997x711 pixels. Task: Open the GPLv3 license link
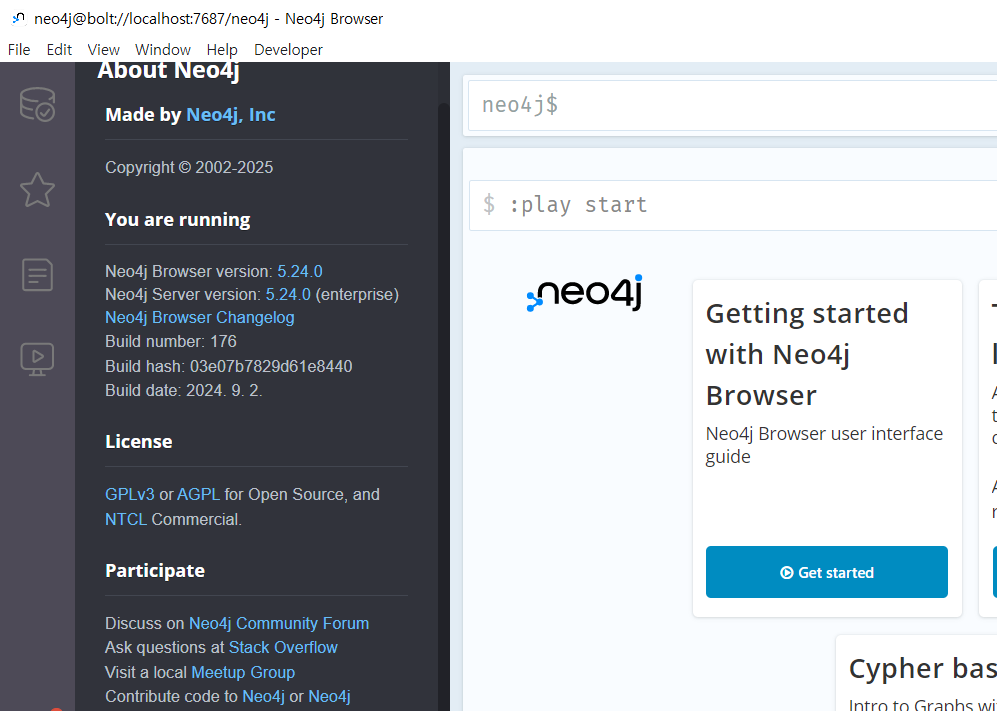130,495
